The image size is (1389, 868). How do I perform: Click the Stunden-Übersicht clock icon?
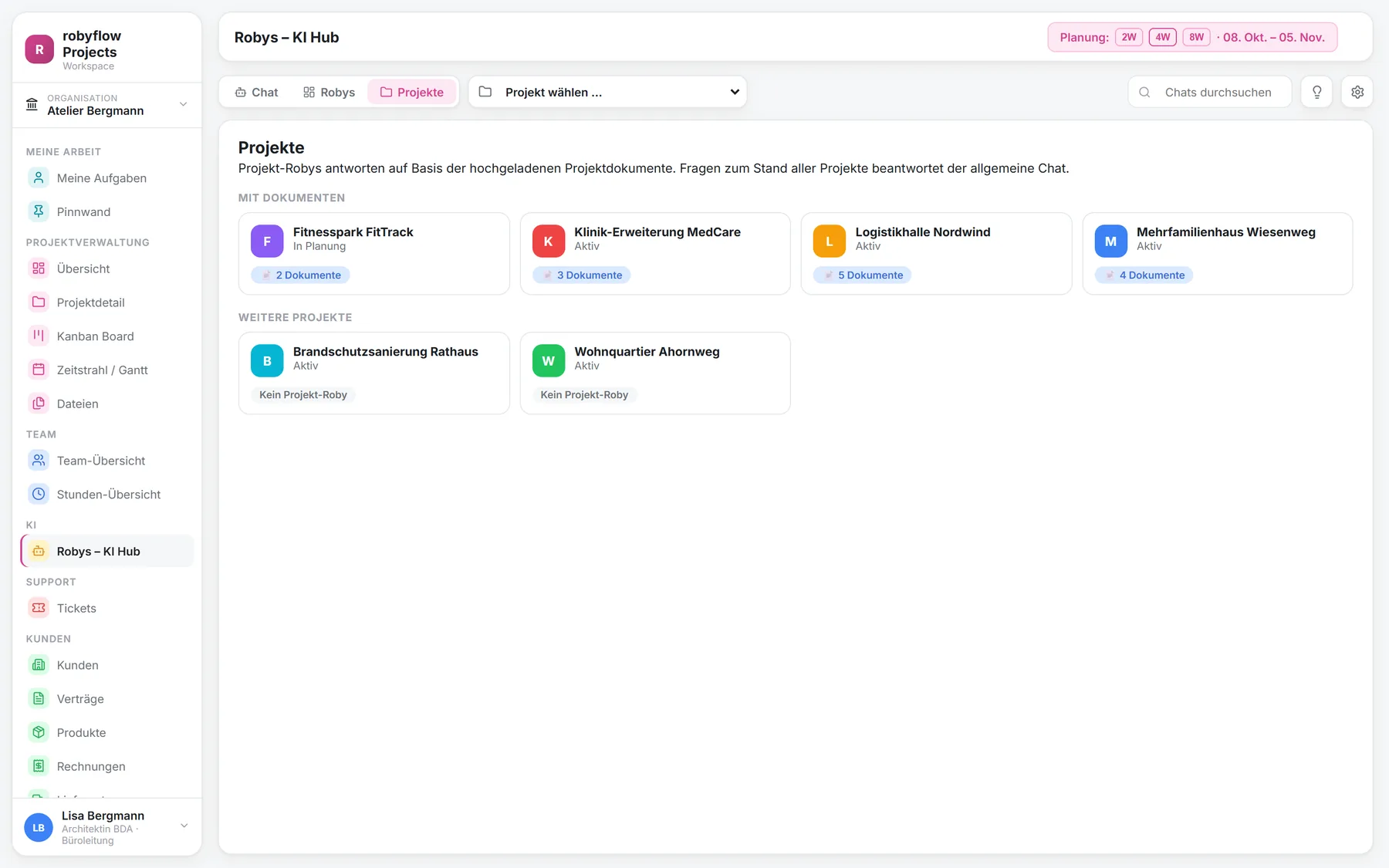point(39,494)
